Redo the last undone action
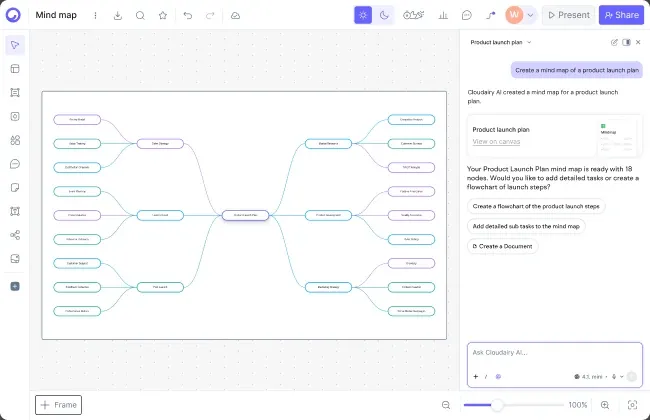This screenshot has width=650, height=420. point(210,15)
